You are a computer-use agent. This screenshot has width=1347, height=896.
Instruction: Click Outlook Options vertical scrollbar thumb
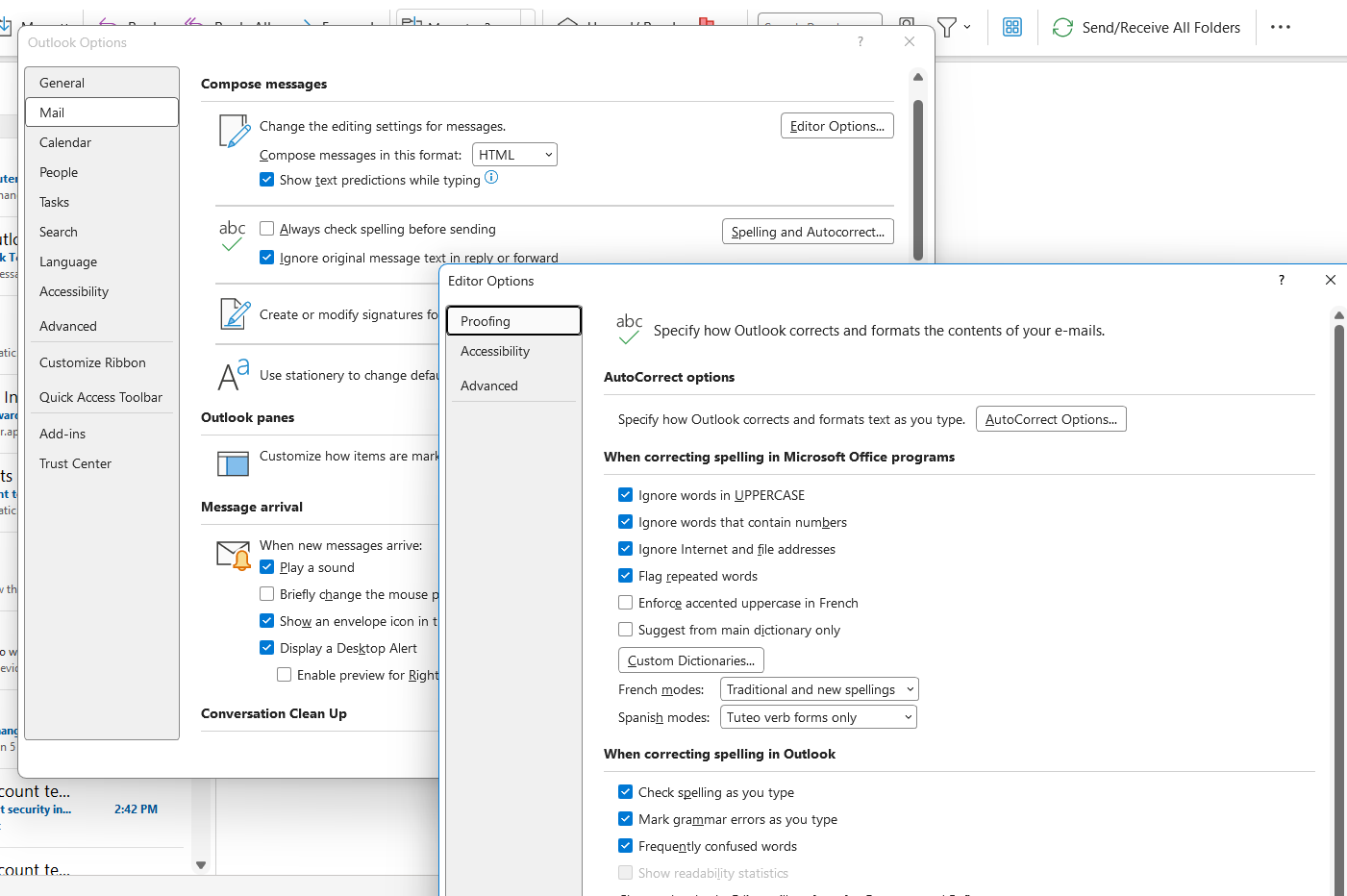point(918,180)
